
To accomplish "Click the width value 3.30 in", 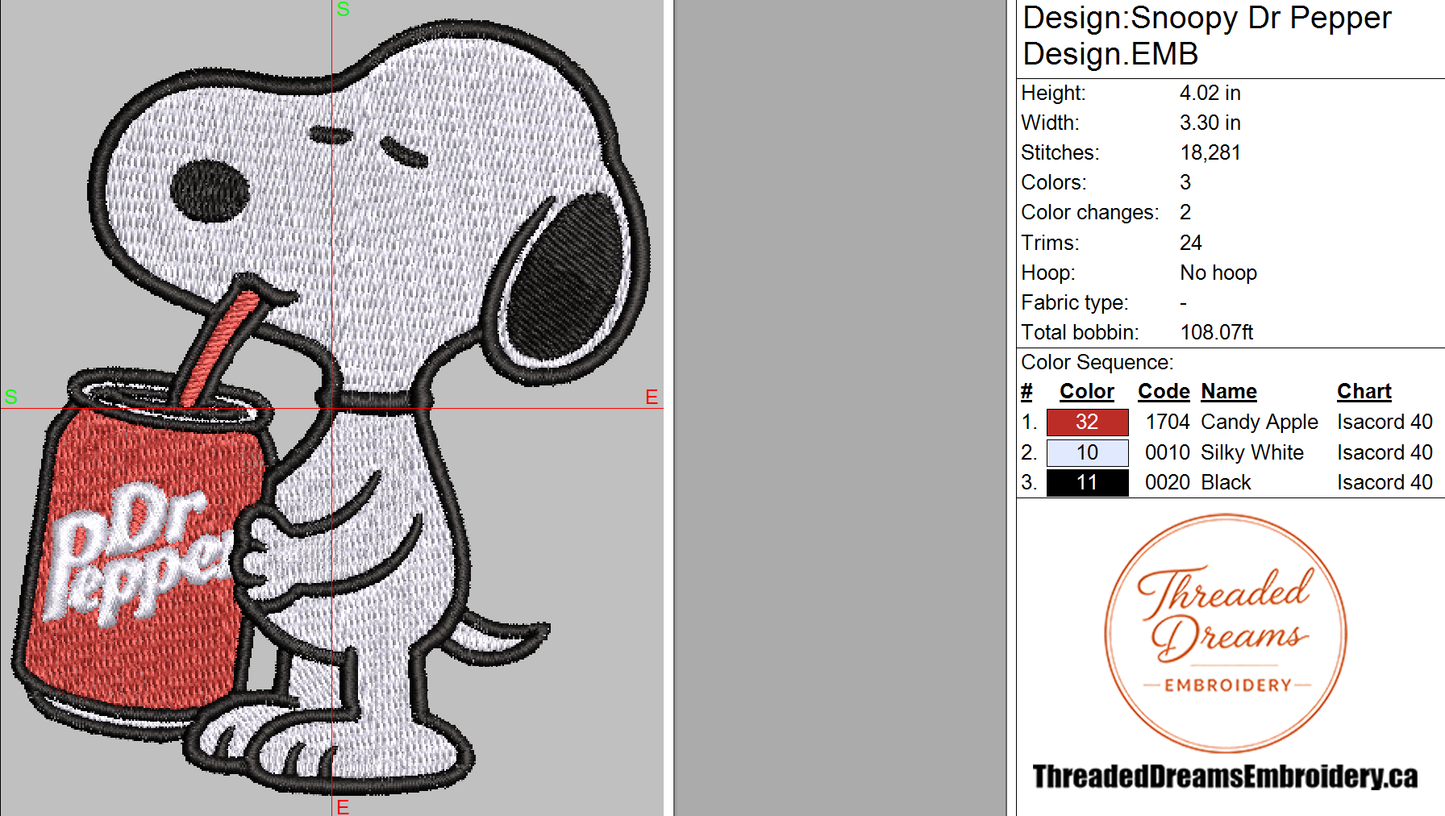I will pos(1210,123).
